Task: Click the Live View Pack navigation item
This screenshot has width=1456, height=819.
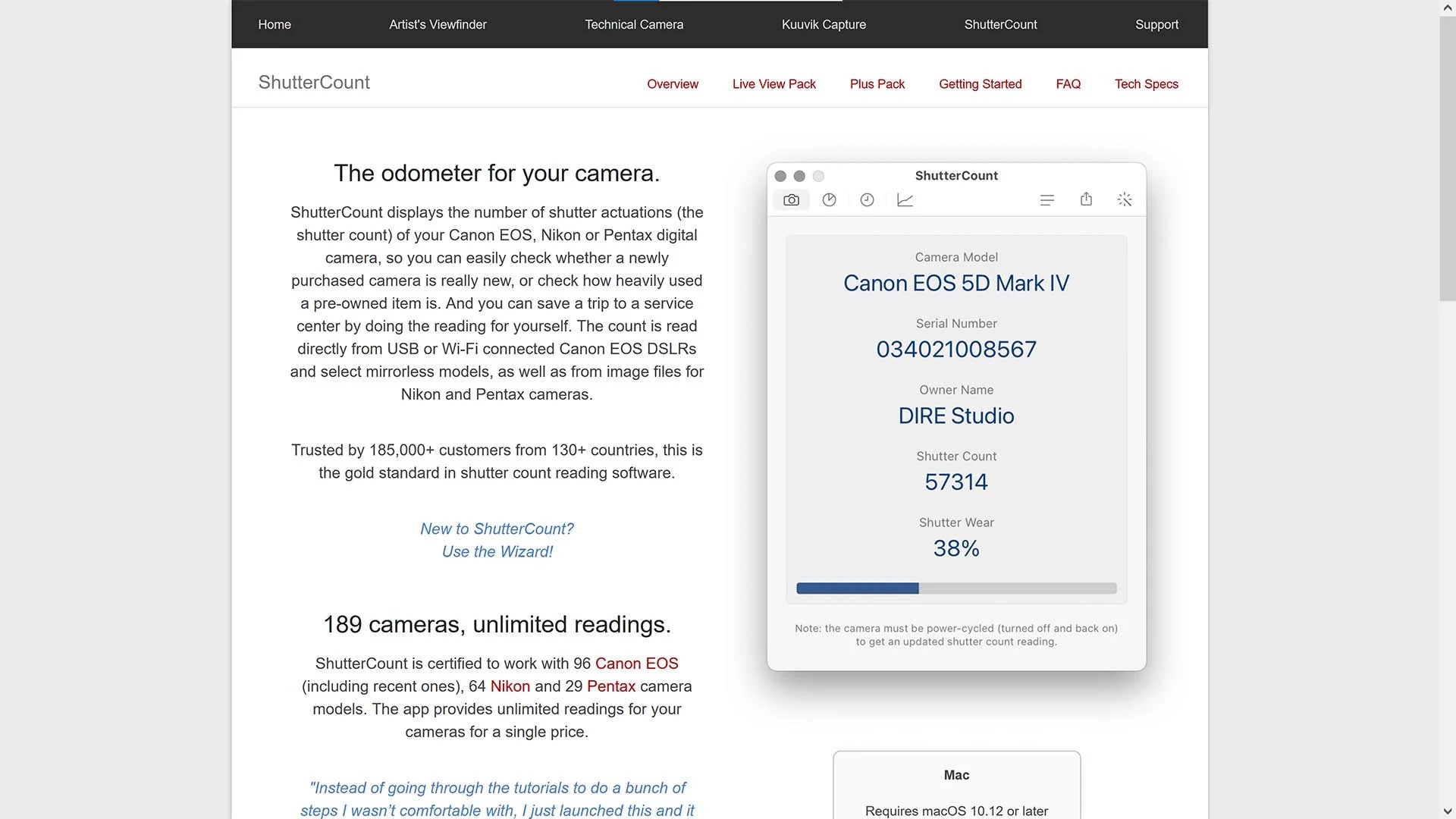Action: (x=773, y=84)
